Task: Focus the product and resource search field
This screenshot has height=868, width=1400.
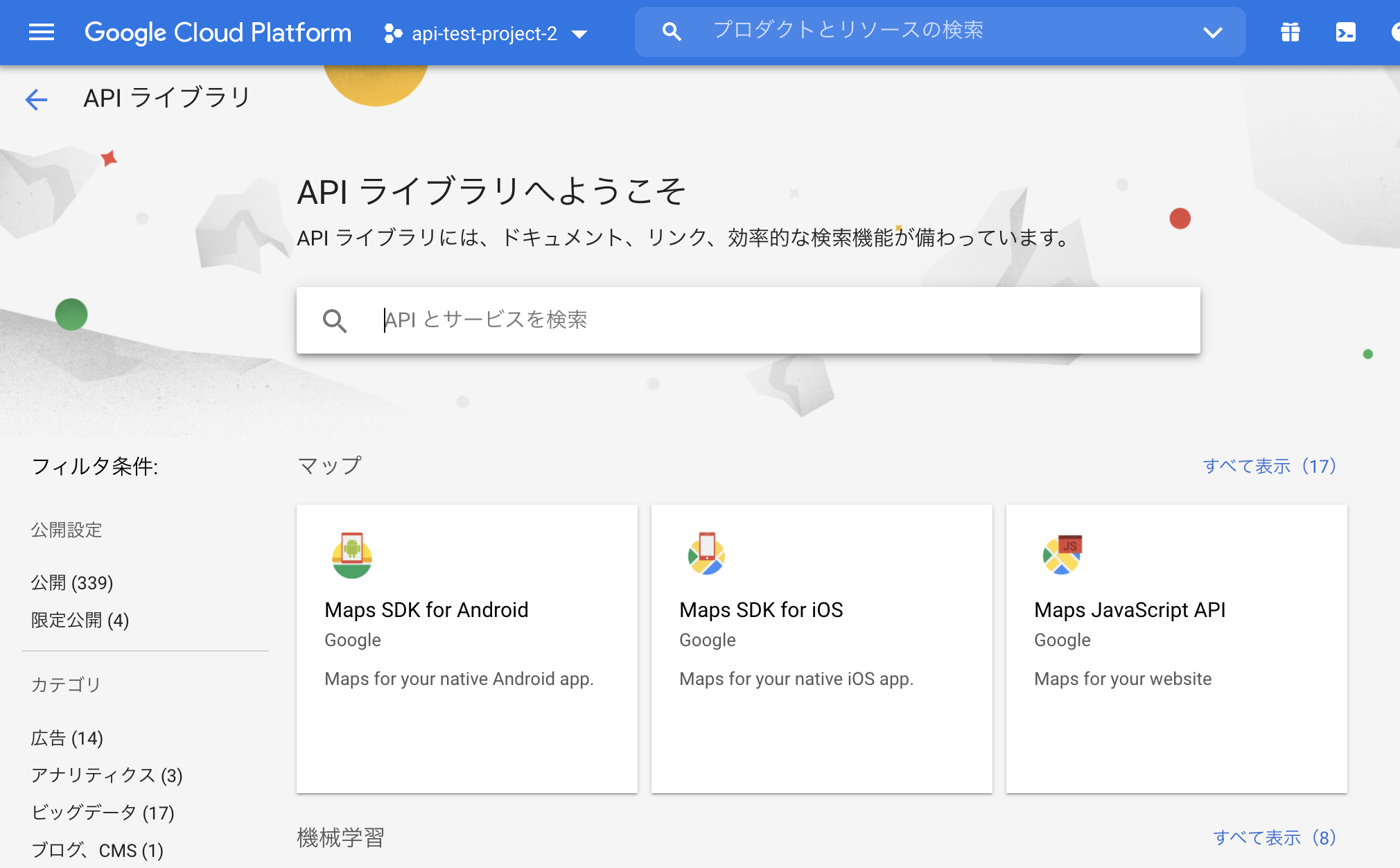Action: point(940,31)
